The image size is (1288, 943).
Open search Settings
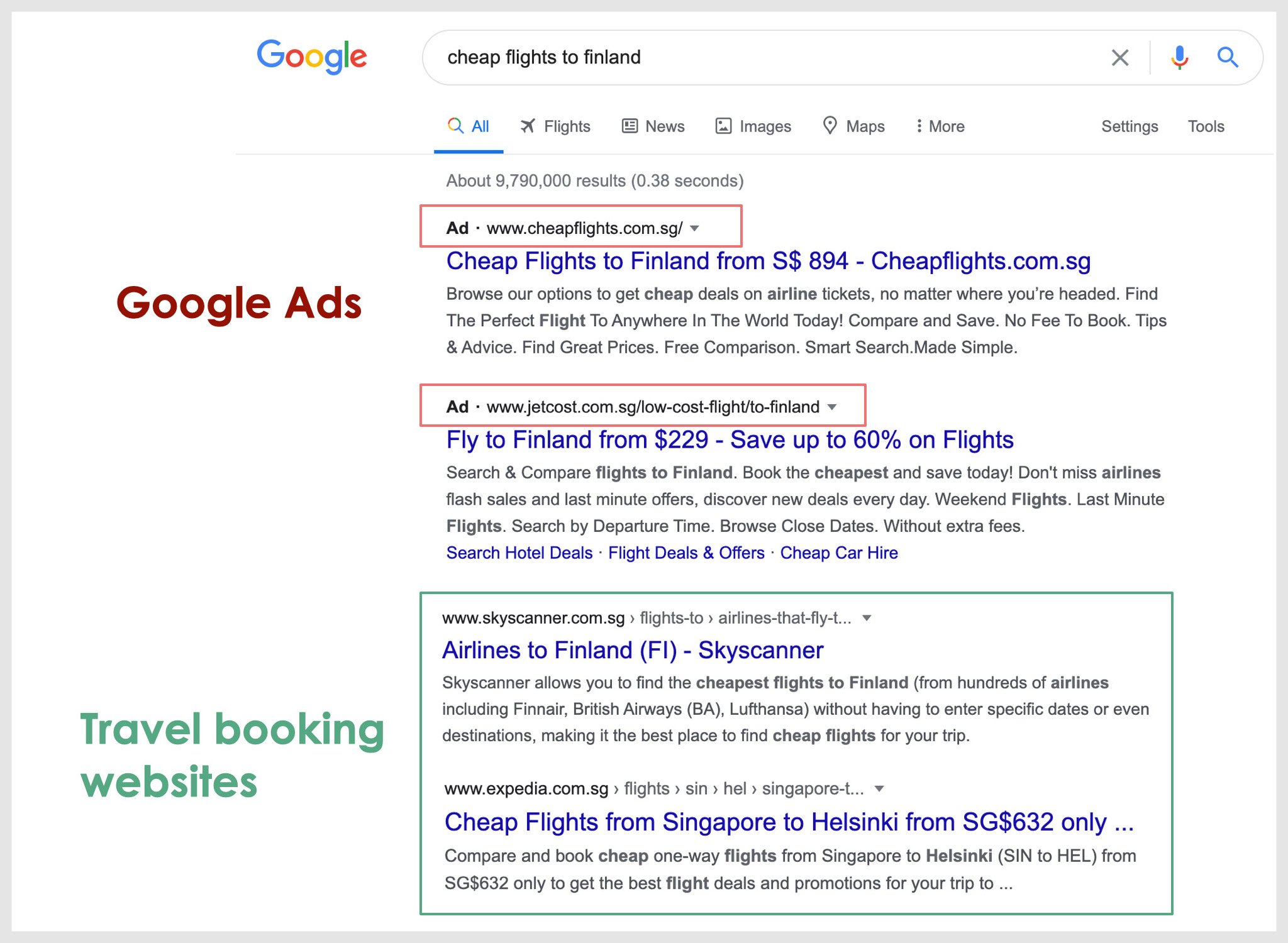(x=1130, y=126)
